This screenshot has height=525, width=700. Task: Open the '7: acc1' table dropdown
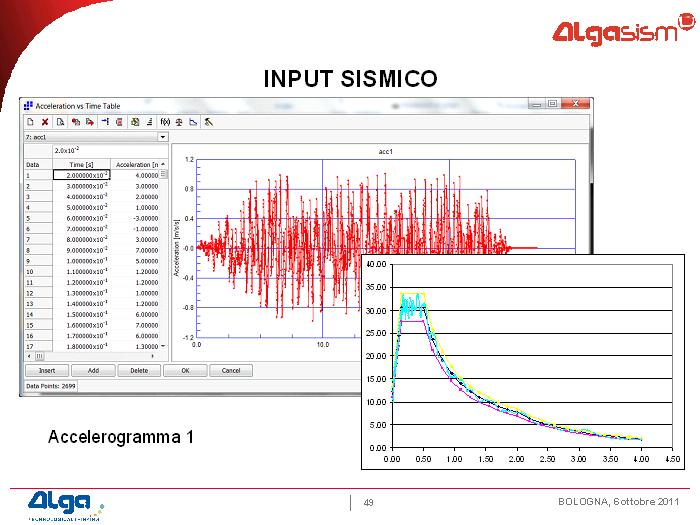coord(163,137)
